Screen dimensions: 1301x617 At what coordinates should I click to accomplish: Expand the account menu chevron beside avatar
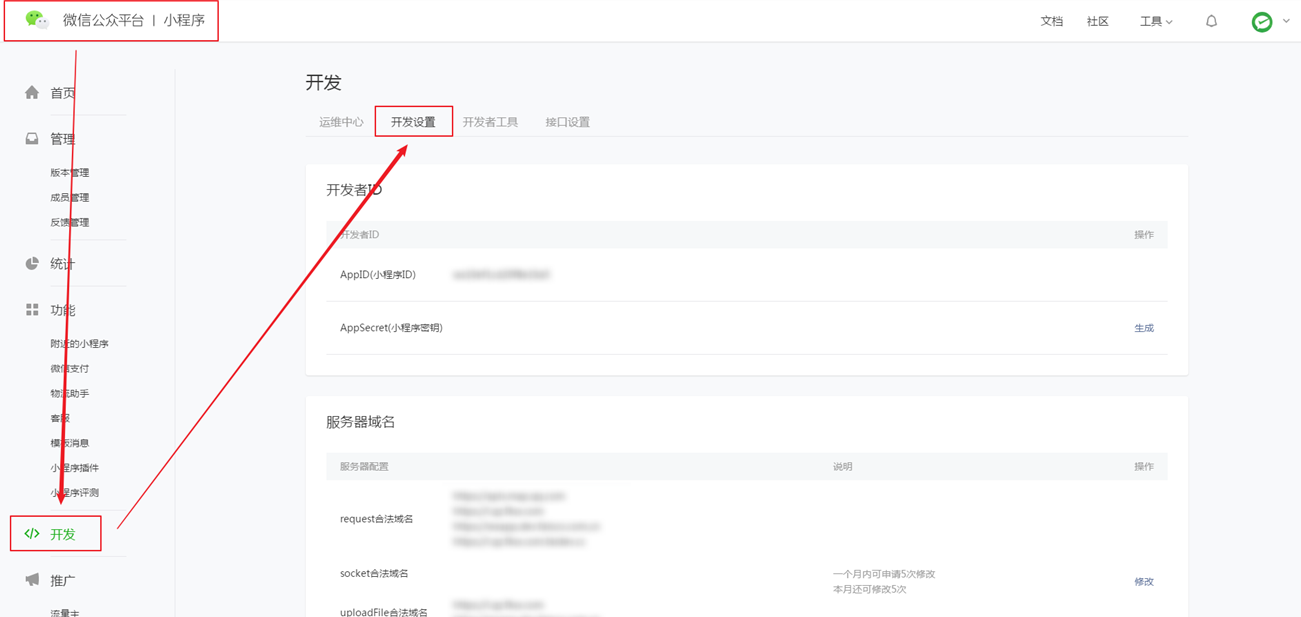(1286, 21)
